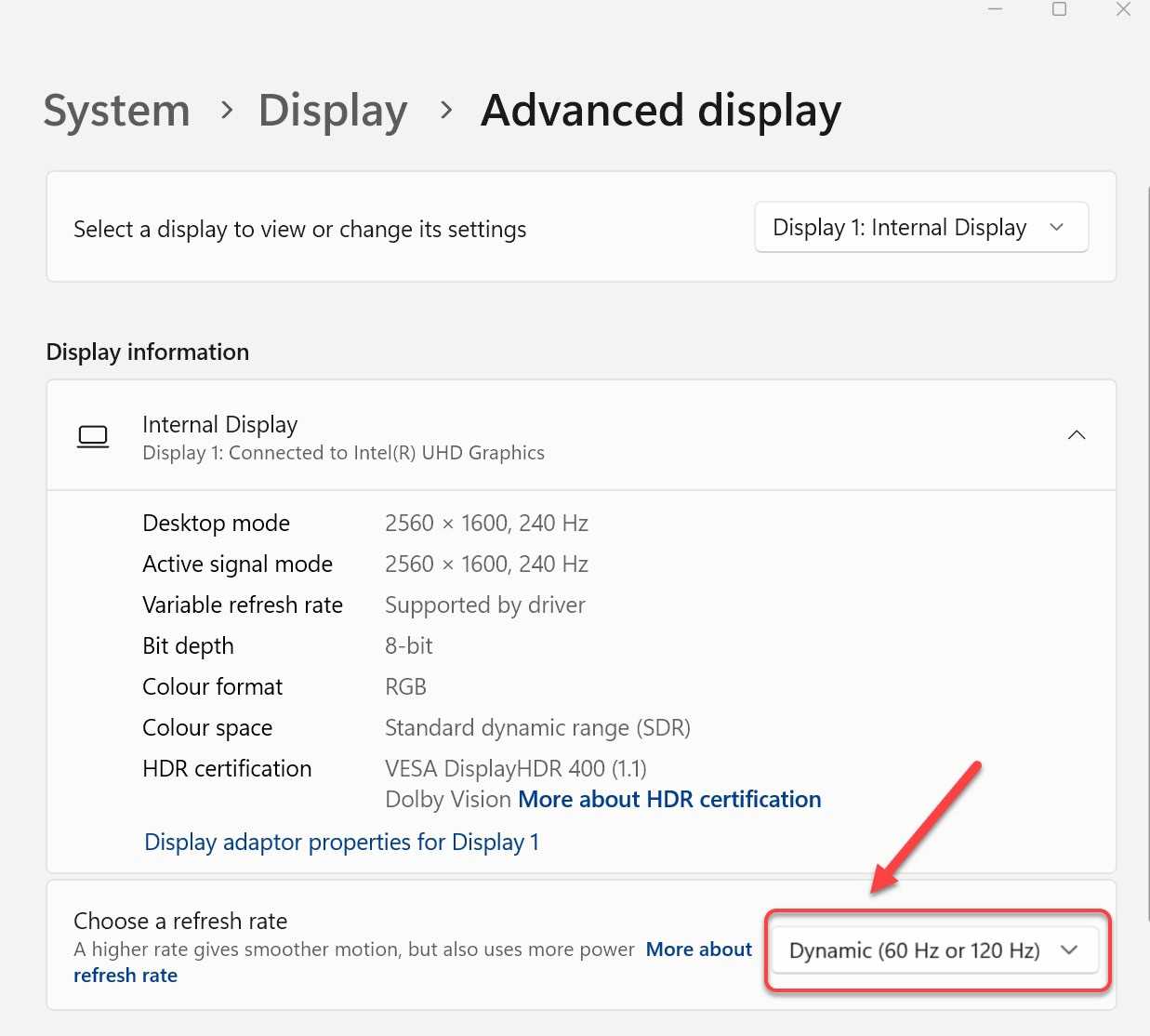Click the chevron arrow on the refresh rate selector
The image size is (1150, 1036).
(1068, 950)
